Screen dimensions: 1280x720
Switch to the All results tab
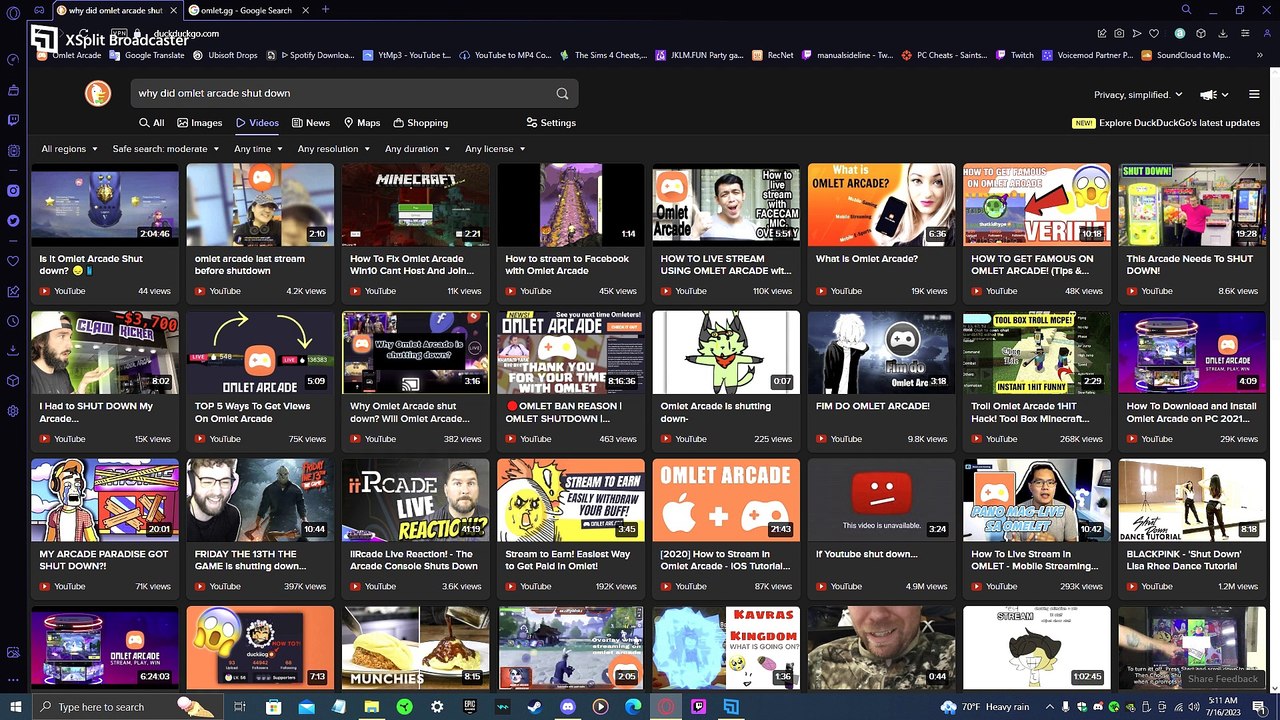click(152, 123)
